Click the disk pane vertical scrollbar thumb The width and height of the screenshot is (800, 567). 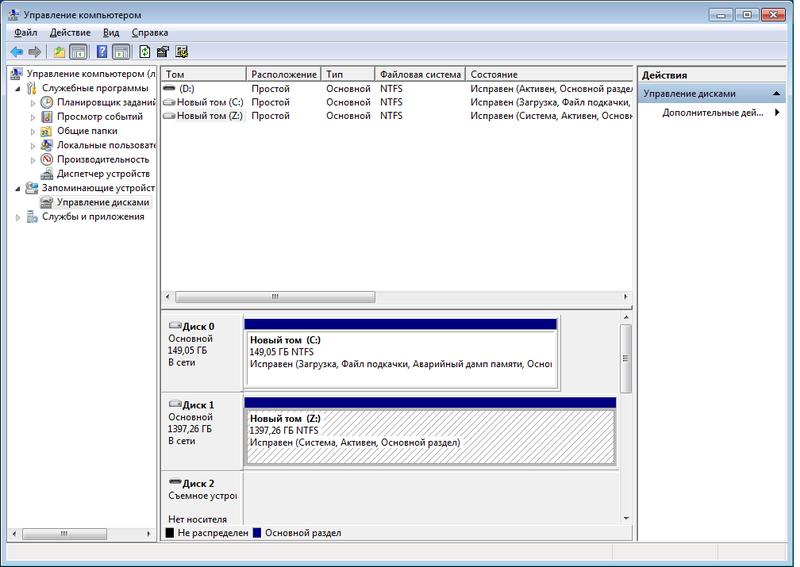point(626,358)
